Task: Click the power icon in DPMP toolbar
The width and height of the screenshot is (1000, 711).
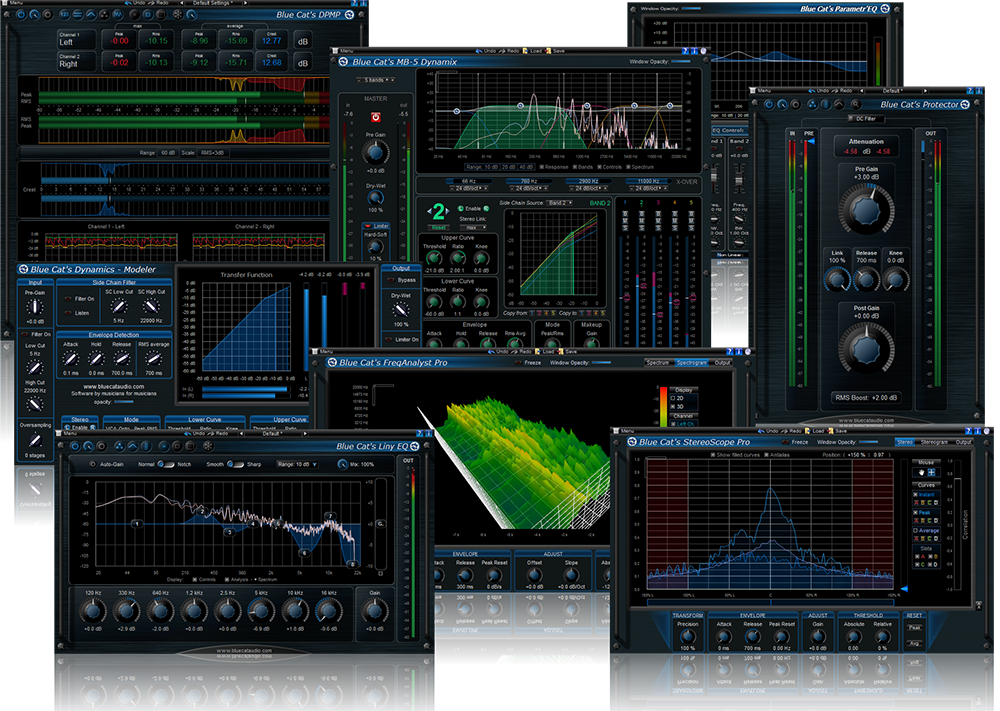Action: pyautogui.click(x=21, y=15)
